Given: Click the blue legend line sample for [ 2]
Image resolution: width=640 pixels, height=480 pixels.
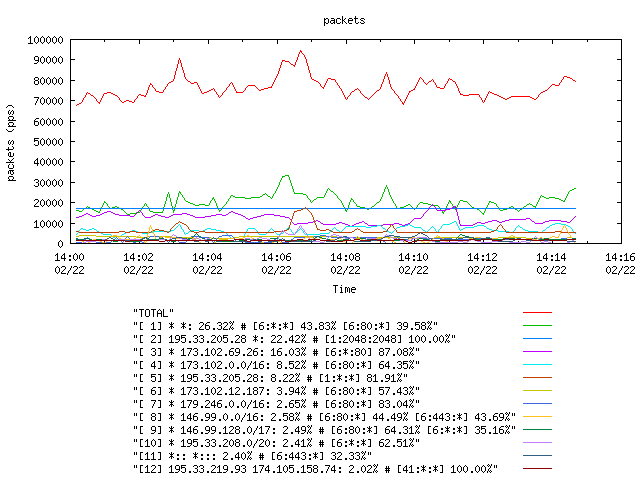Looking at the screenshot, I should pos(537,339).
